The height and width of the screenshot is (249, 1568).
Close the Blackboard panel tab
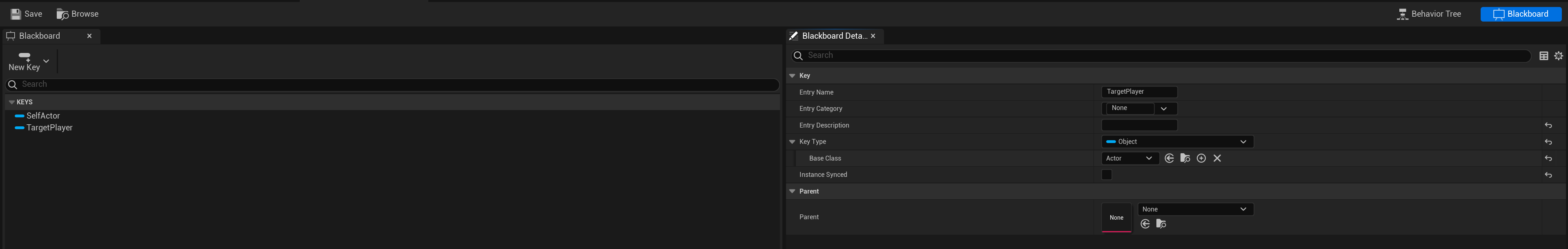point(89,36)
